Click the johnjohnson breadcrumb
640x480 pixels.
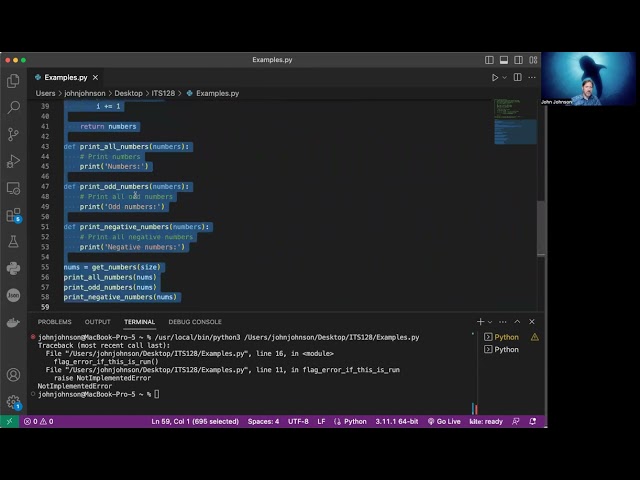pos(84,93)
